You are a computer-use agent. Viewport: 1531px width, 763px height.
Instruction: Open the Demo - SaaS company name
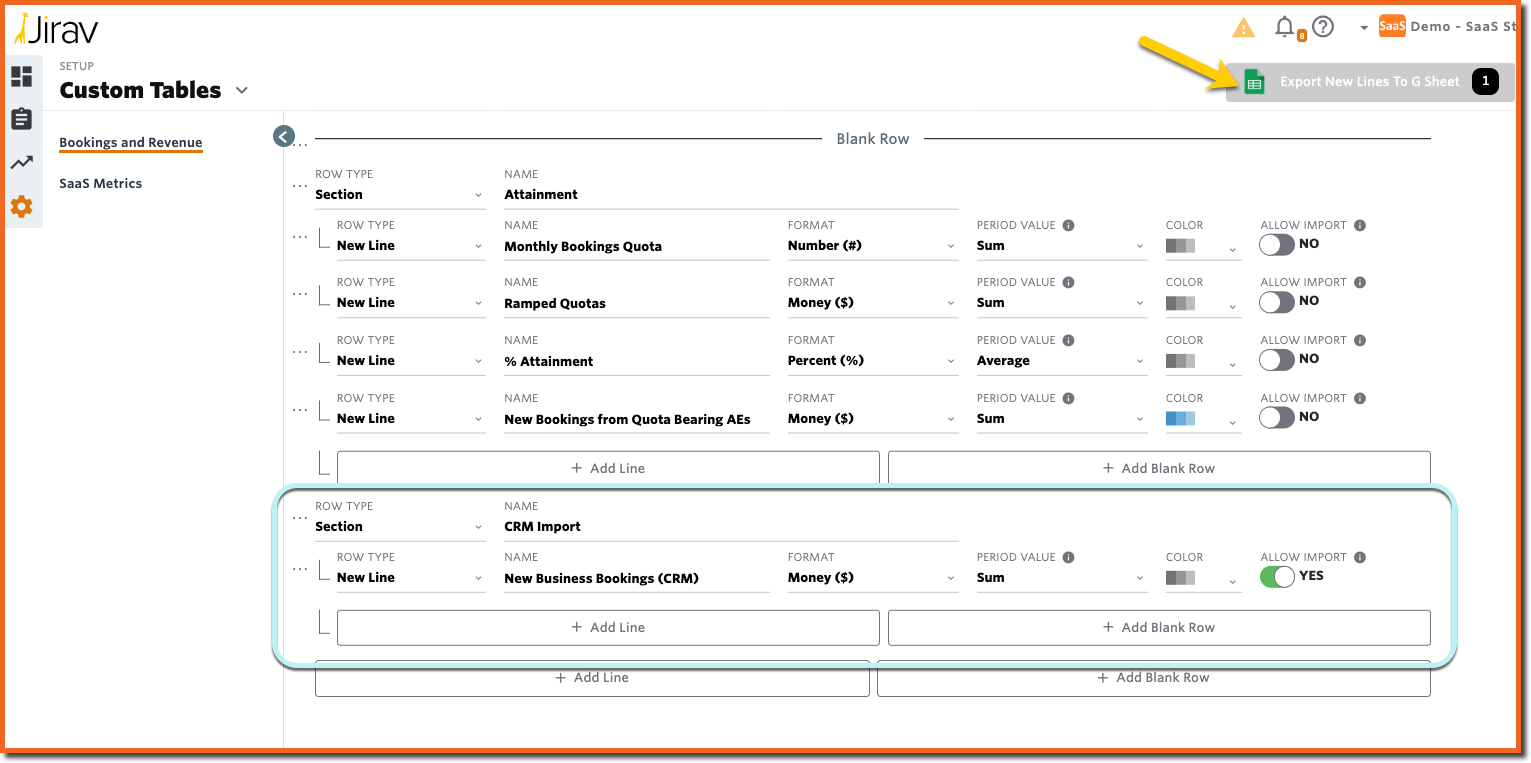coord(1464,27)
